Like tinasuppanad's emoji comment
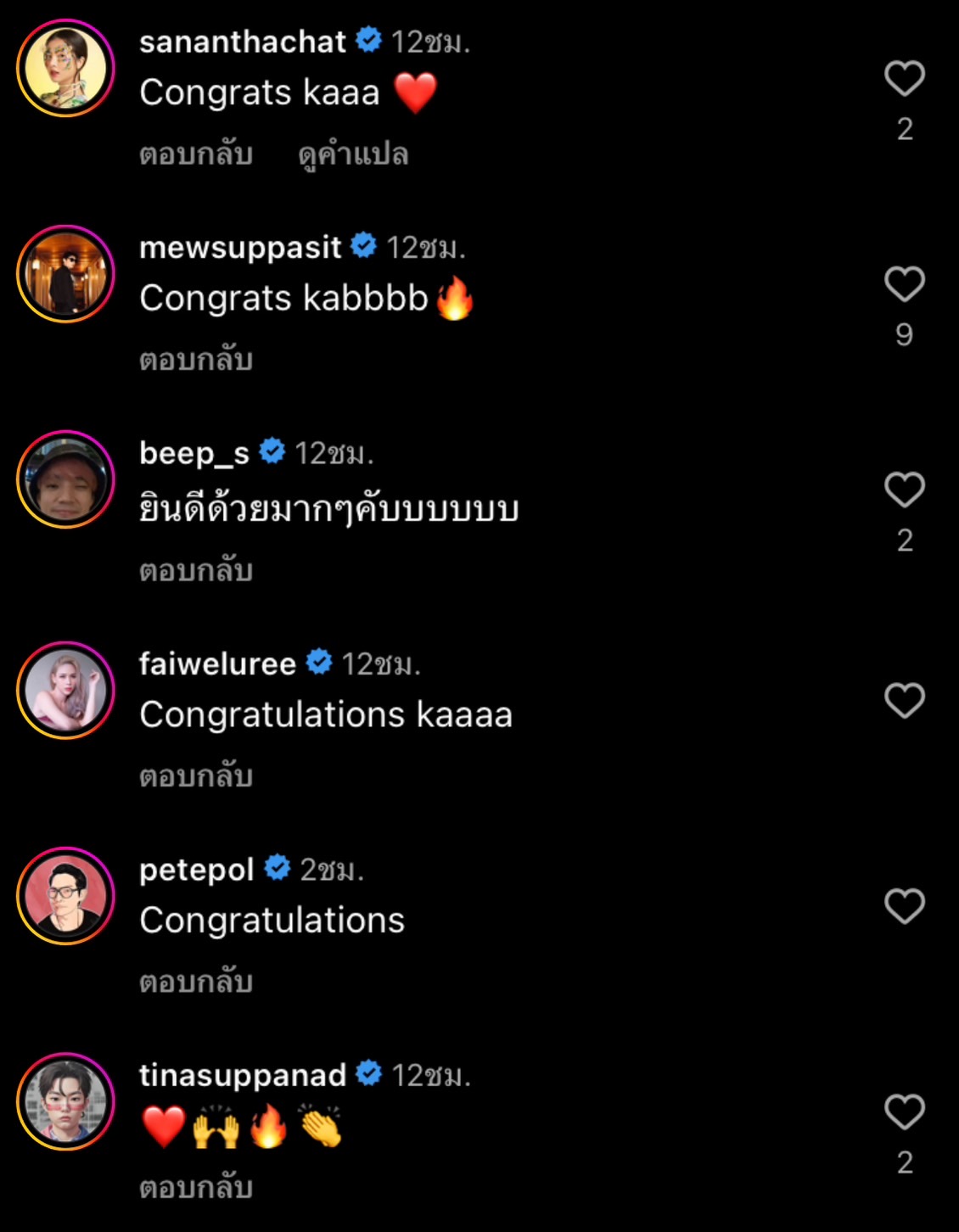The image size is (959, 1232). [x=905, y=1112]
